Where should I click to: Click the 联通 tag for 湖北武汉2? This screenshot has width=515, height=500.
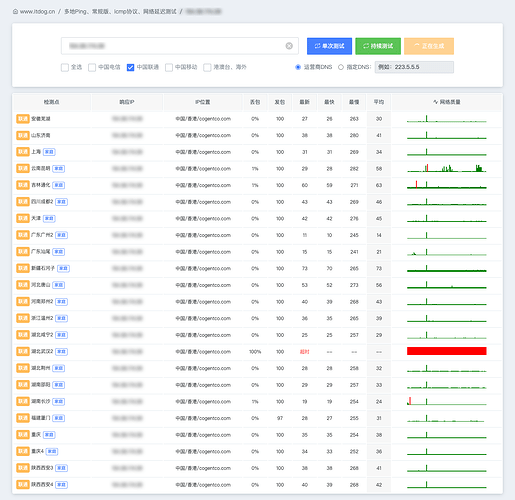[23, 352]
